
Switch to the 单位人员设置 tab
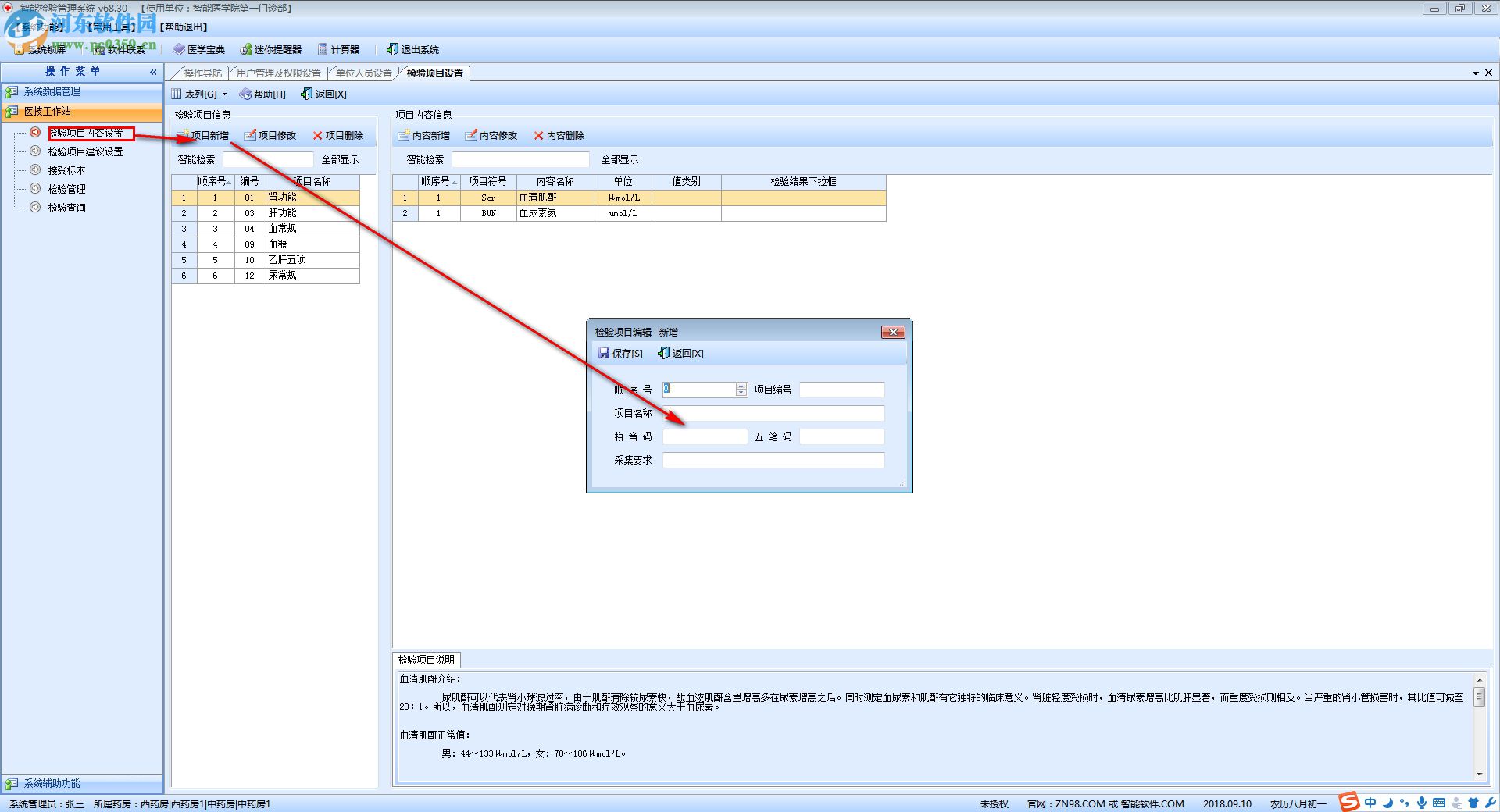(x=363, y=73)
